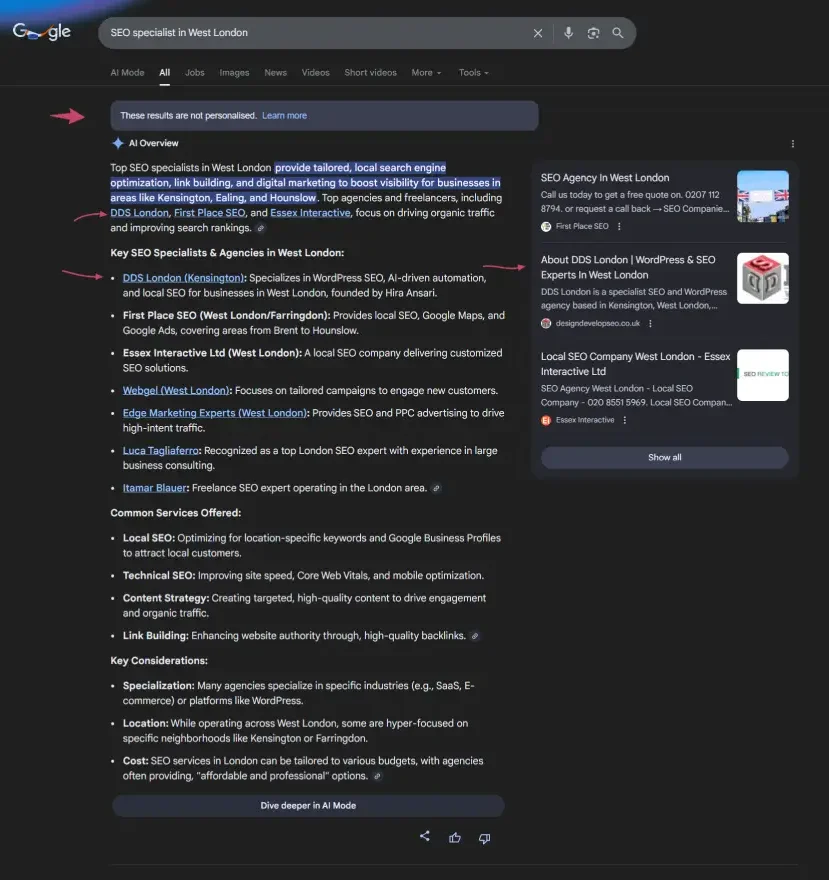829x880 pixels.
Task: Switch to the Images tab
Action: pos(234,73)
